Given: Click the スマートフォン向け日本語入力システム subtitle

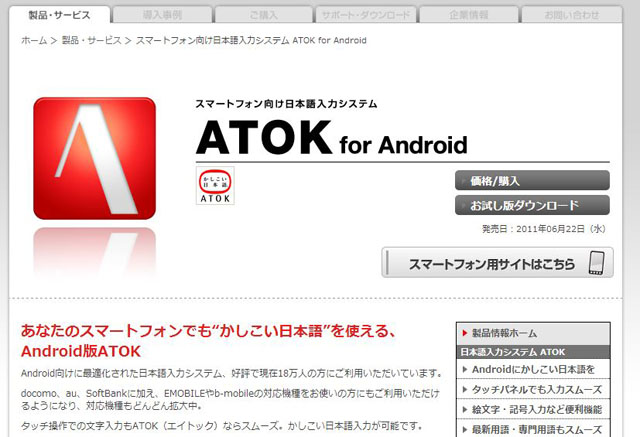Looking at the screenshot, I should point(286,104).
